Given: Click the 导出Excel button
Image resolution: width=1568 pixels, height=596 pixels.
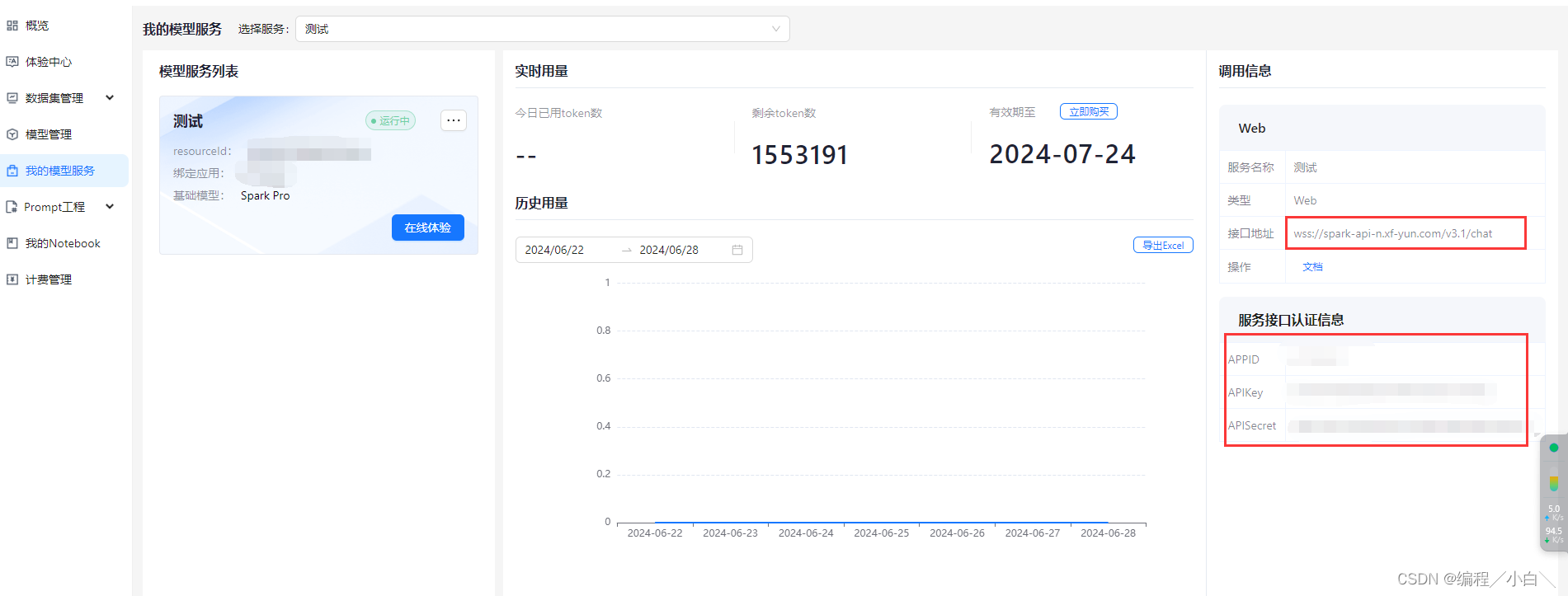Looking at the screenshot, I should pos(1163,245).
